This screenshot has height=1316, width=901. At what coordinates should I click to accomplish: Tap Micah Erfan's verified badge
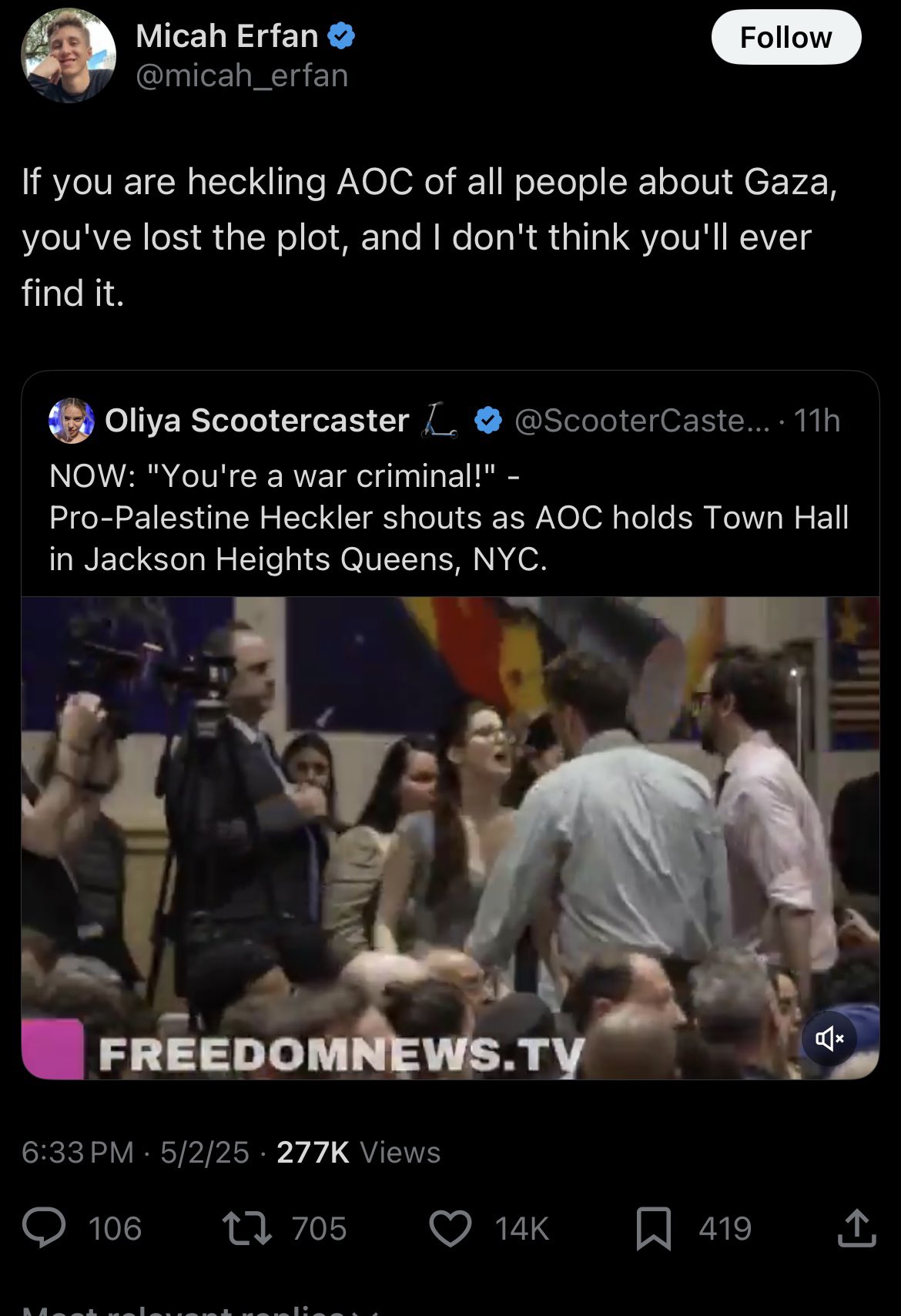coord(341,36)
